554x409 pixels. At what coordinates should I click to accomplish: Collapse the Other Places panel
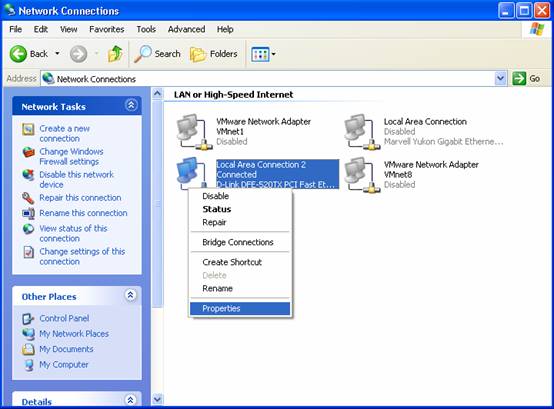point(130,295)
